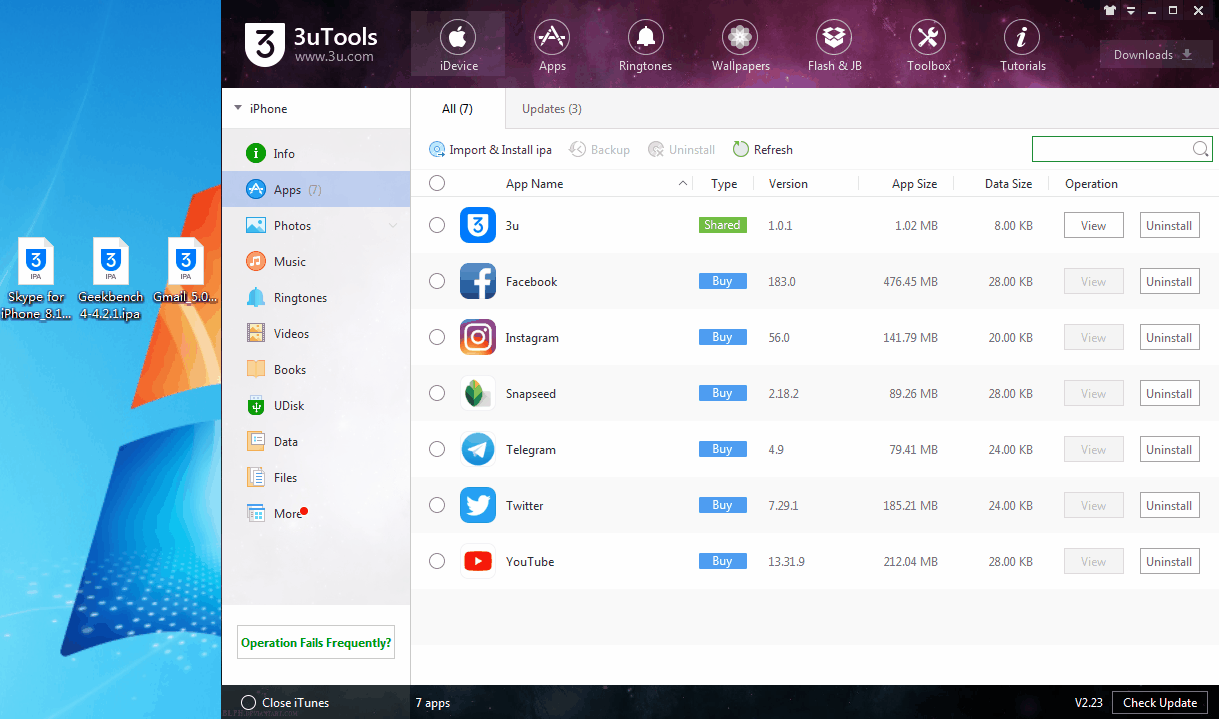1219x719 pixels.
Task: Open the iDevice section
Action: (x=458, y=45)
